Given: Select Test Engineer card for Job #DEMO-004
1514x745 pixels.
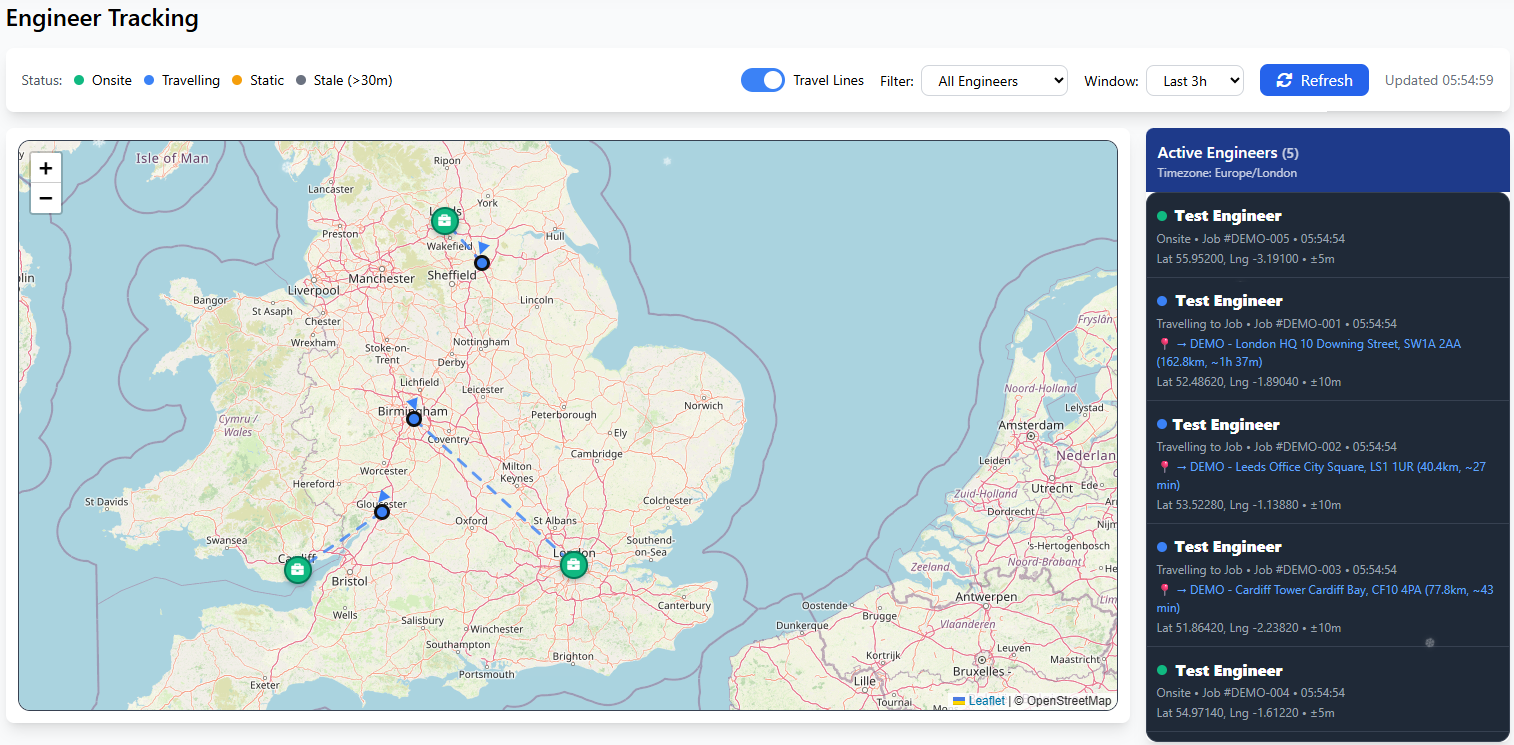Looking at the screenshot, I should pyautogui.click(x=1327, y=691).
